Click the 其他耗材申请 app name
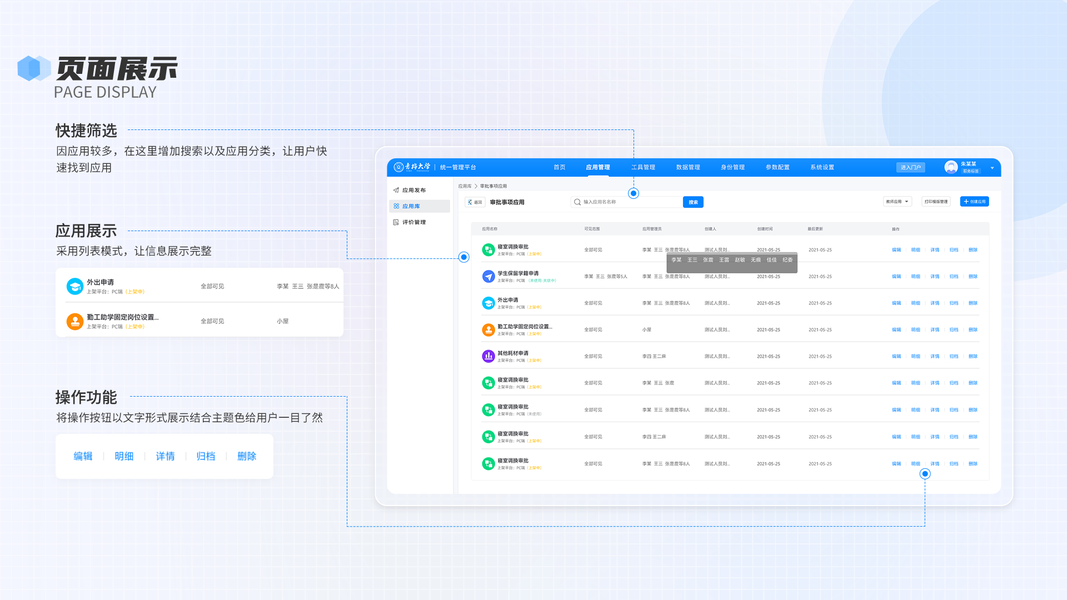The height and width of the screenshot is (600, 1067). (513, 354)
